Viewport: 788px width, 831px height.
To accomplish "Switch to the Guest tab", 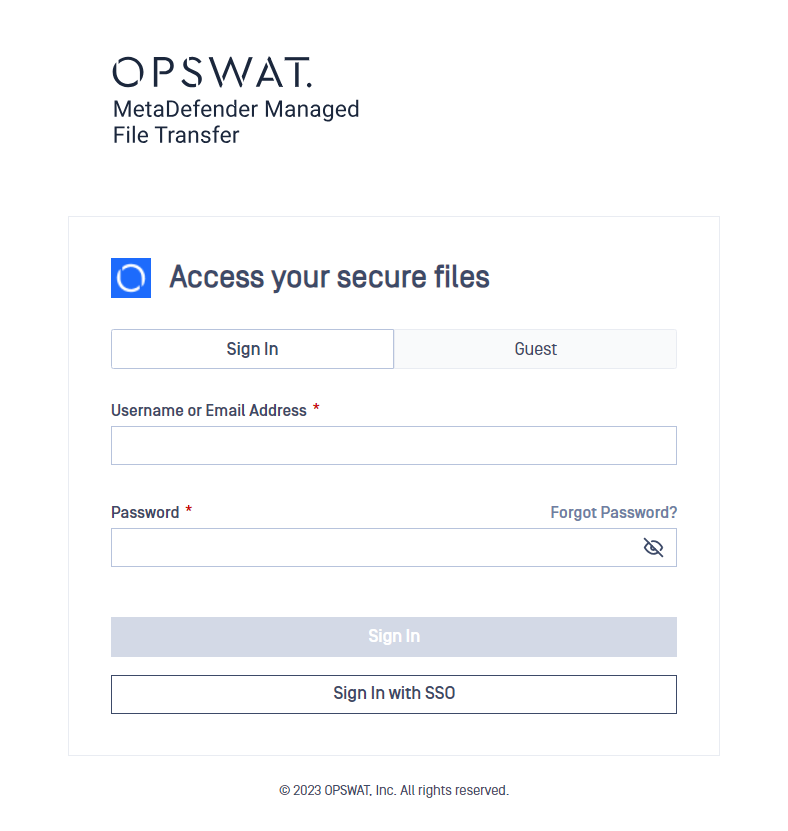I will coord(535,349).
